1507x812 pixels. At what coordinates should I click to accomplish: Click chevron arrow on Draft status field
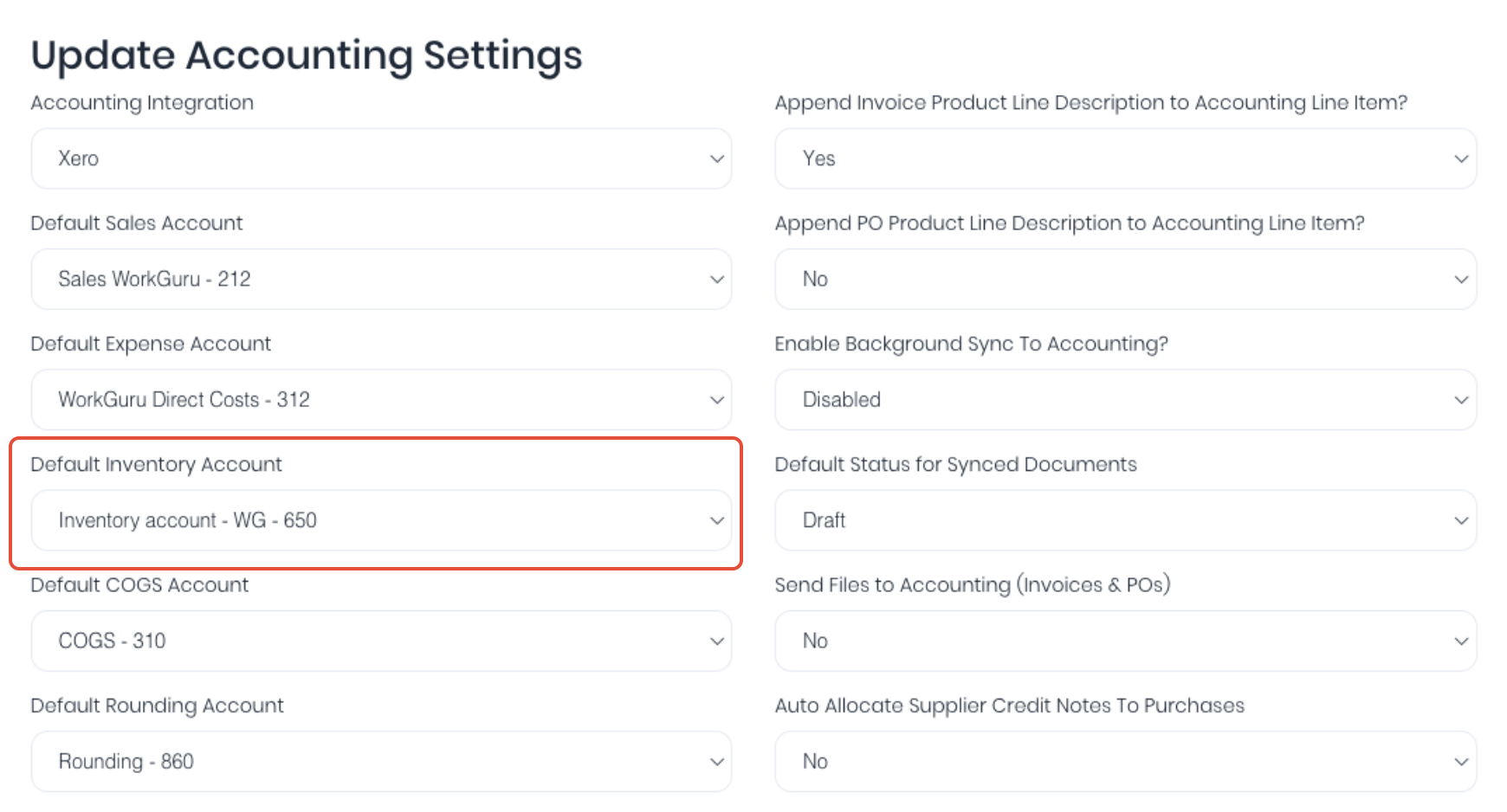click(1461, 520)
